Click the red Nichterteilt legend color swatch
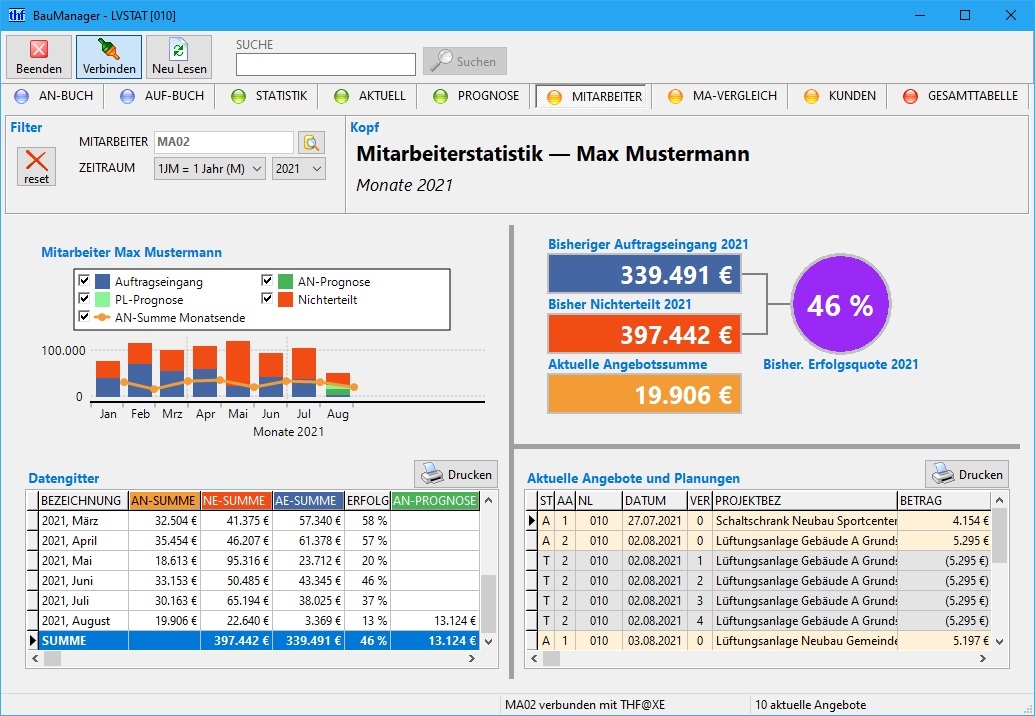 [285, 299]
